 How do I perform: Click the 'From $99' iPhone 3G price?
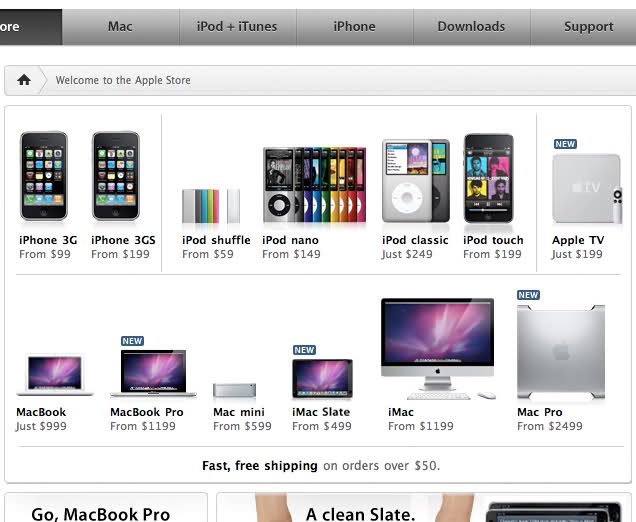coord(45,254)
